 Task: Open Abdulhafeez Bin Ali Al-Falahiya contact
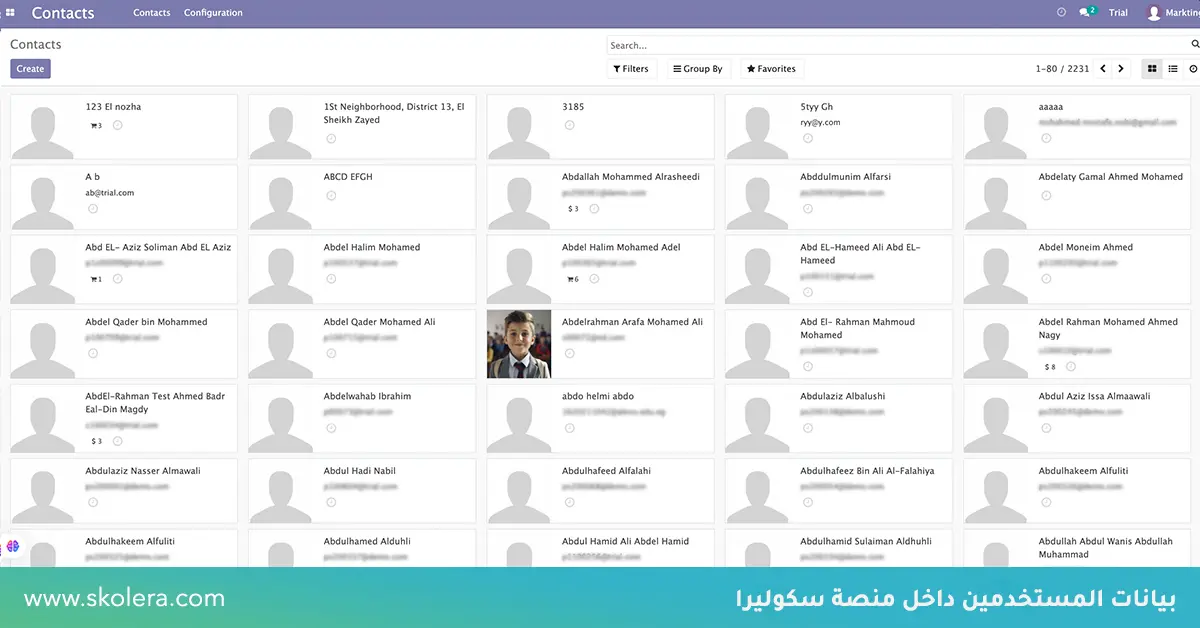839,491
